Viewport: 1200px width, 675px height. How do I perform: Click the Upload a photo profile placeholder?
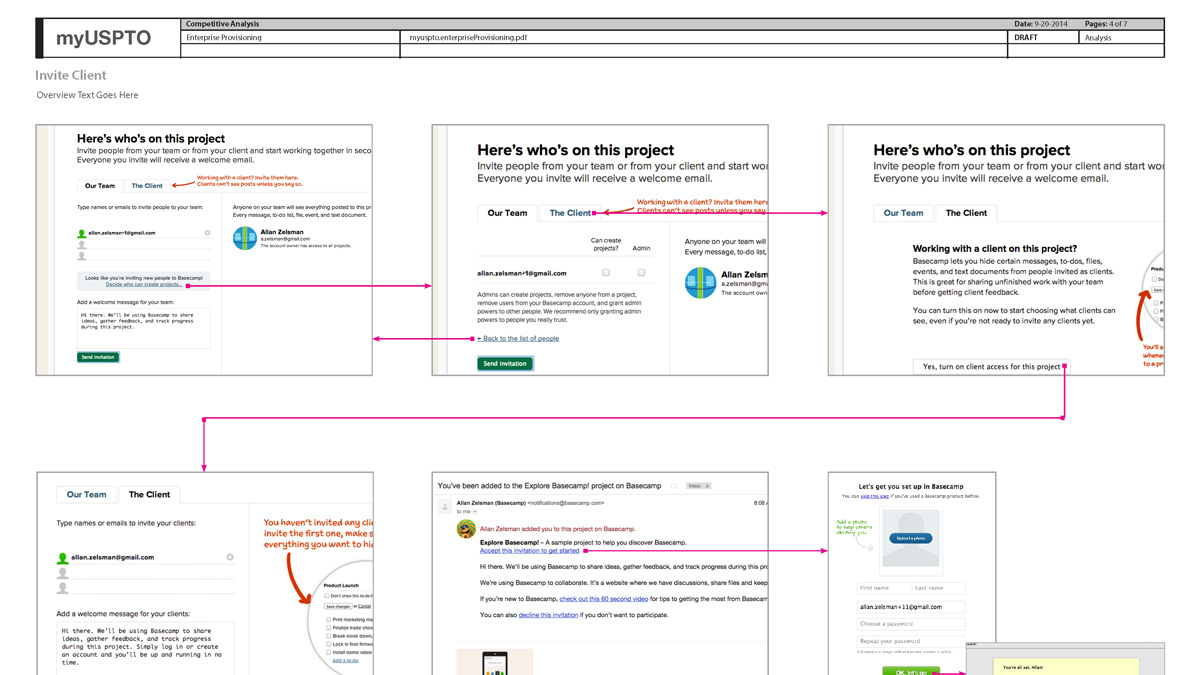click(910, 538)
